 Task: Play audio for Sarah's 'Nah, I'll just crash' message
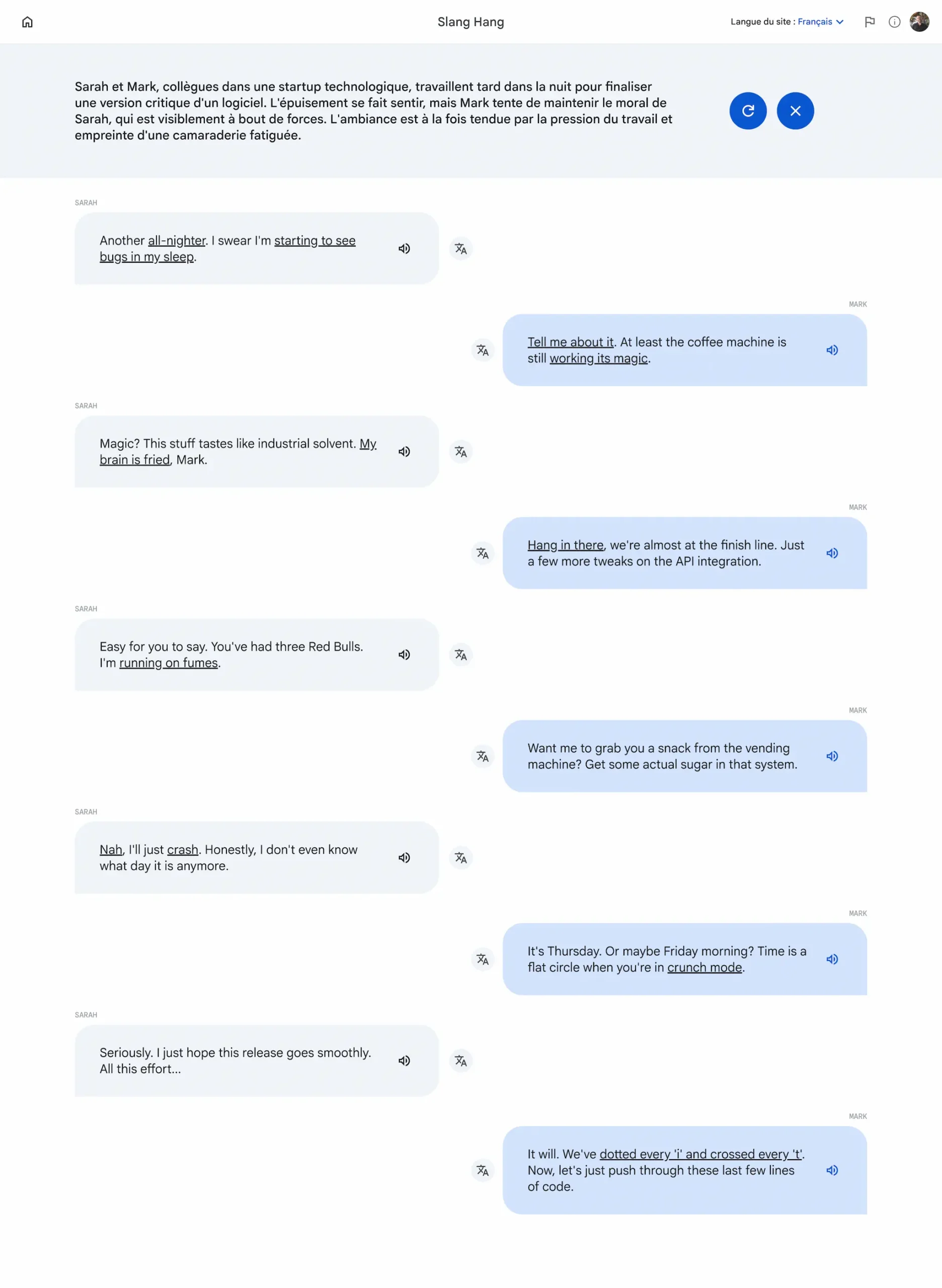click(404, 857)
